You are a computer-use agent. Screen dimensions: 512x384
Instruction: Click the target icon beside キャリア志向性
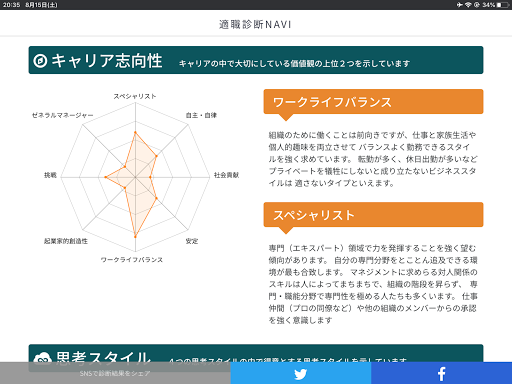coord(40,61)
